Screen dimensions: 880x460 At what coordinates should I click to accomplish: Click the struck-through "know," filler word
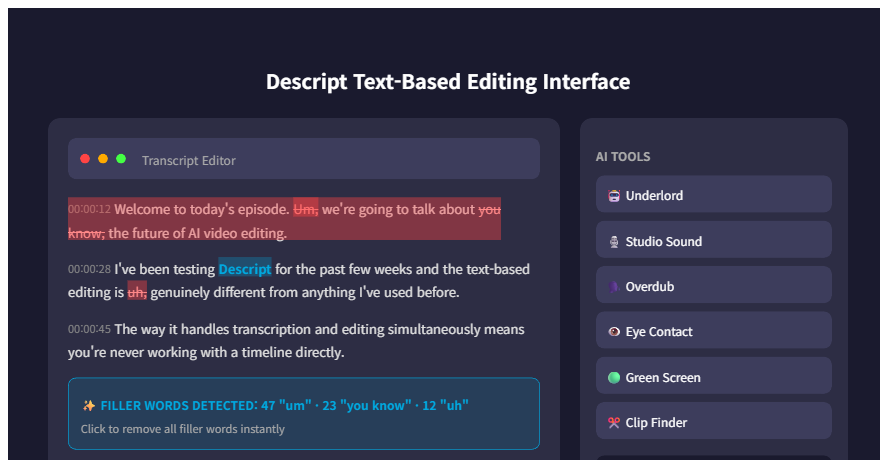tap(86, 233)
